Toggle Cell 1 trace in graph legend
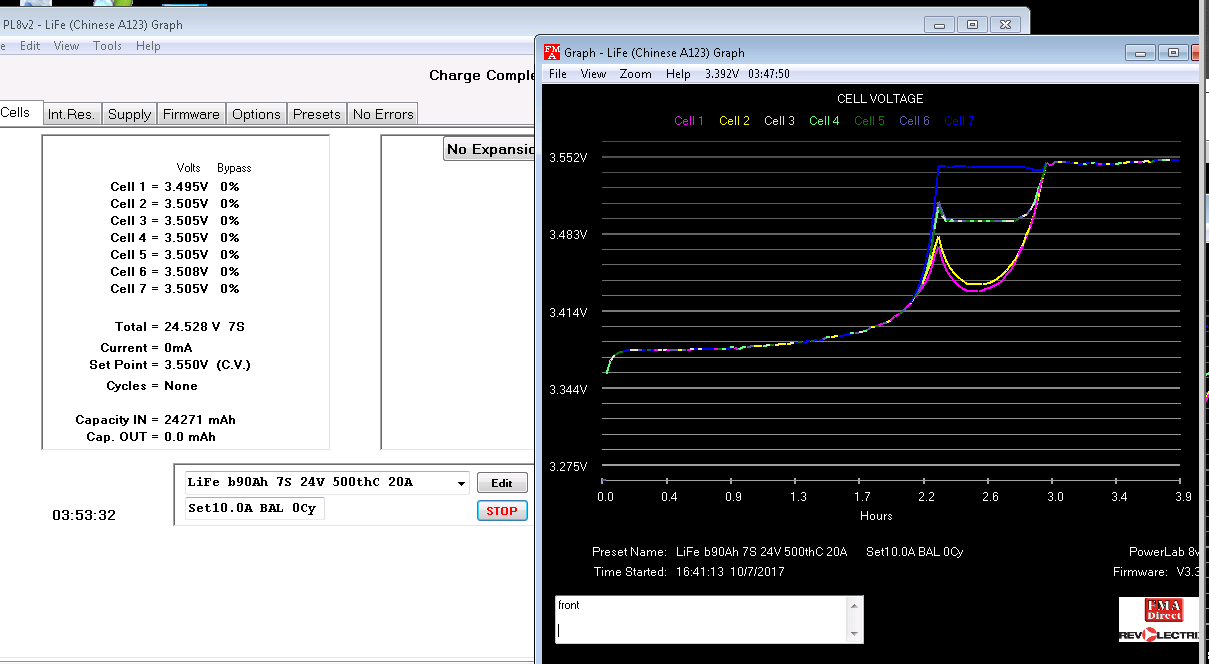This screenshot has width=1209, height=664. click(689, 121)
